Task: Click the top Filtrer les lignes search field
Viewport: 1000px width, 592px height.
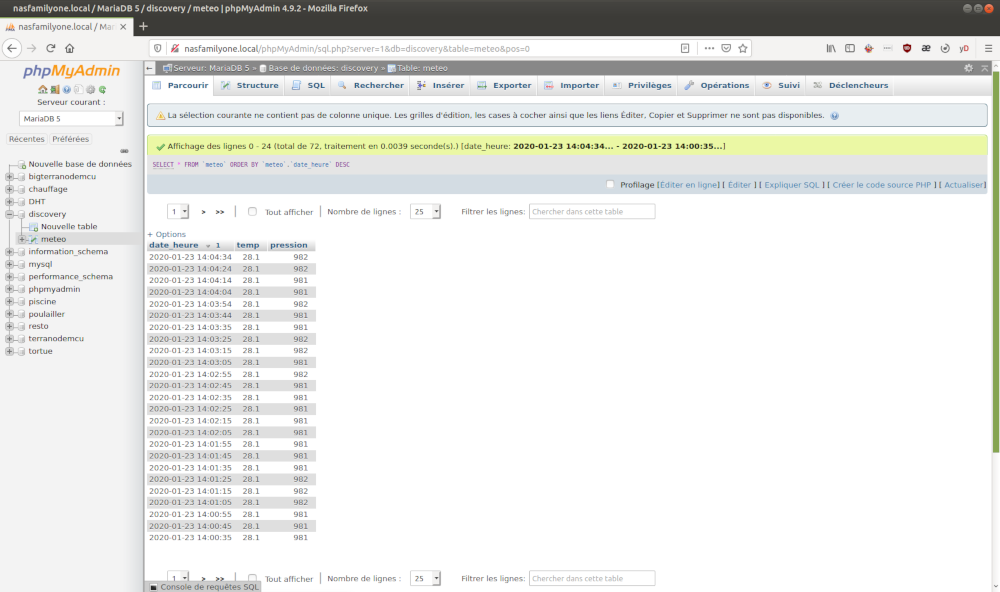Action: 592,212
